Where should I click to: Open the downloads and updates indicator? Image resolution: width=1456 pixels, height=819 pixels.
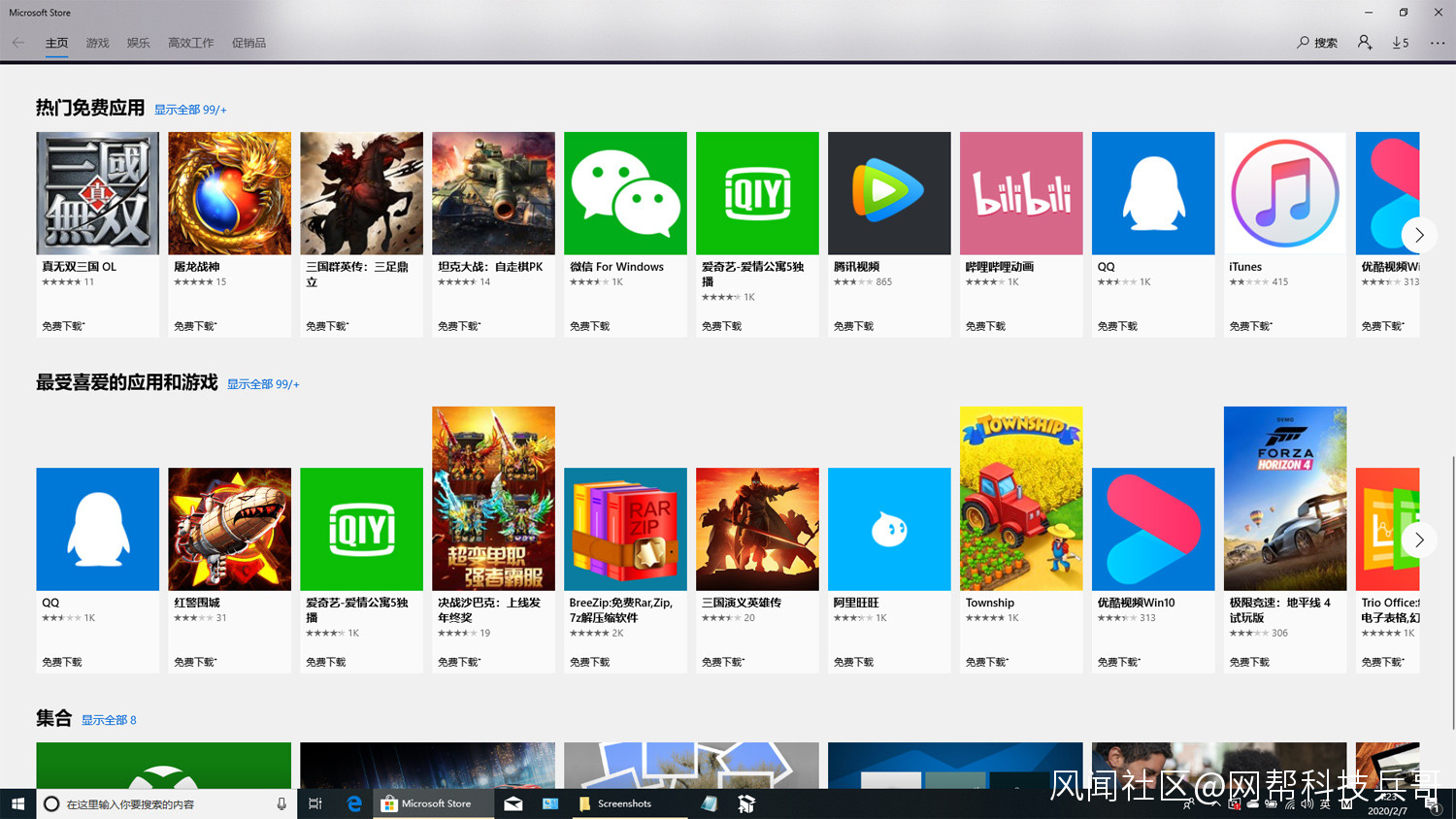tap(1401, 43)
